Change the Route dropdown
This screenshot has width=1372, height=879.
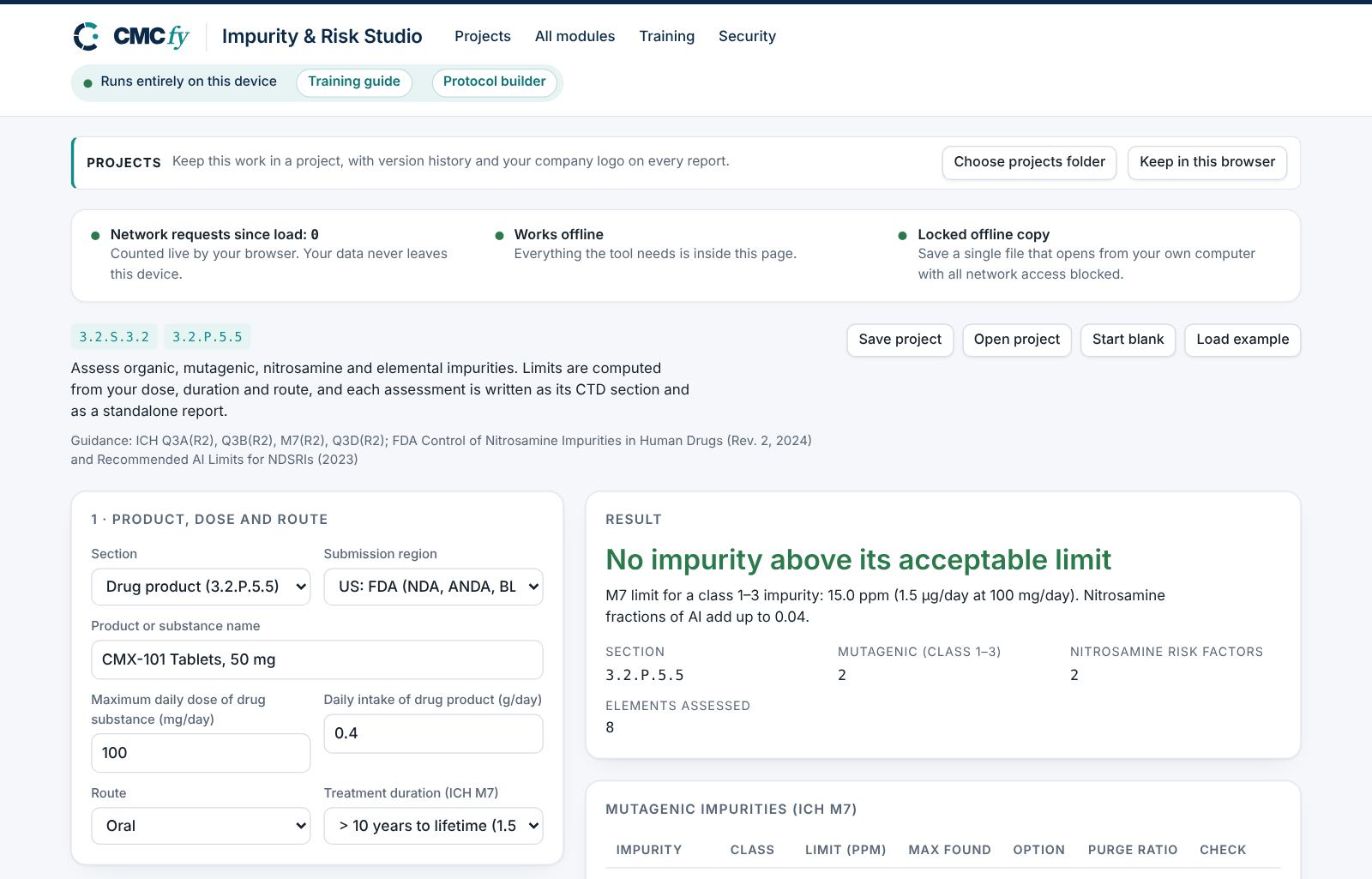pyautogui.click(x=201, y=826)
